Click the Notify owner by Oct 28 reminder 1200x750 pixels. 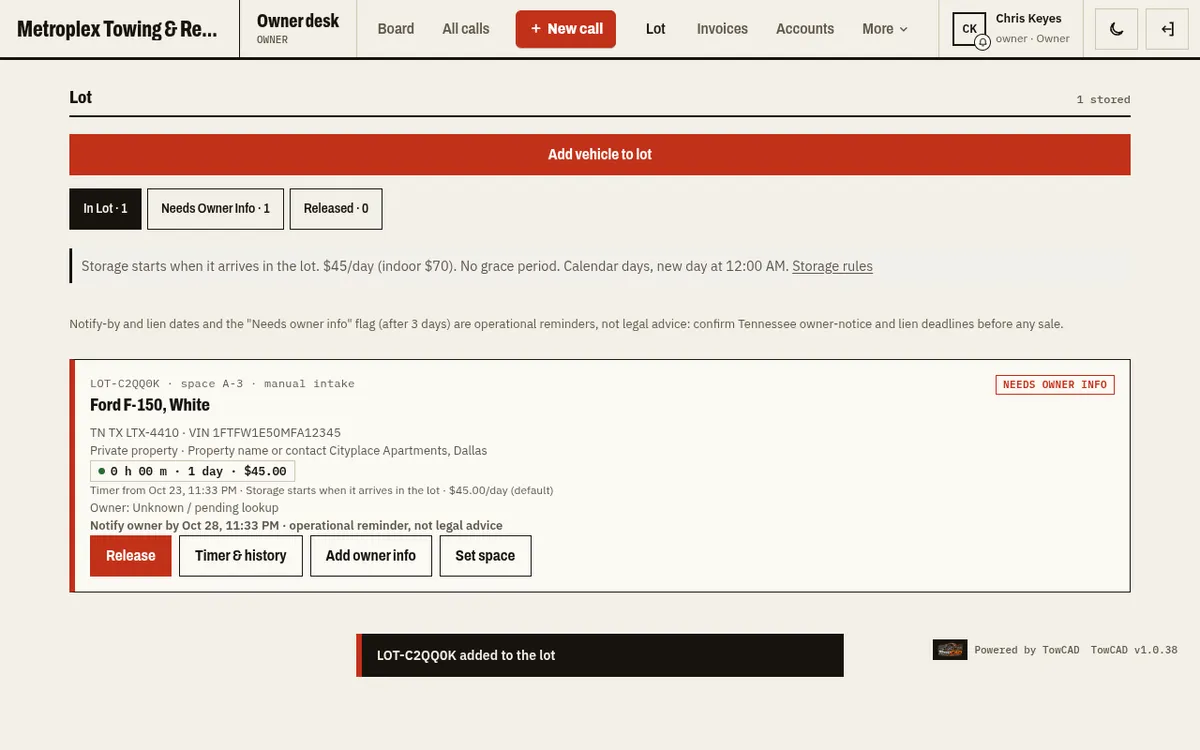[296, 525]
